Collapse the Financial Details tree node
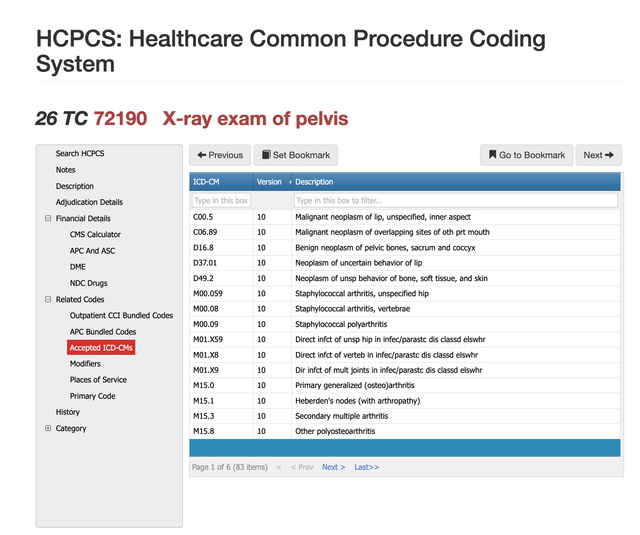 coord(47,218)
